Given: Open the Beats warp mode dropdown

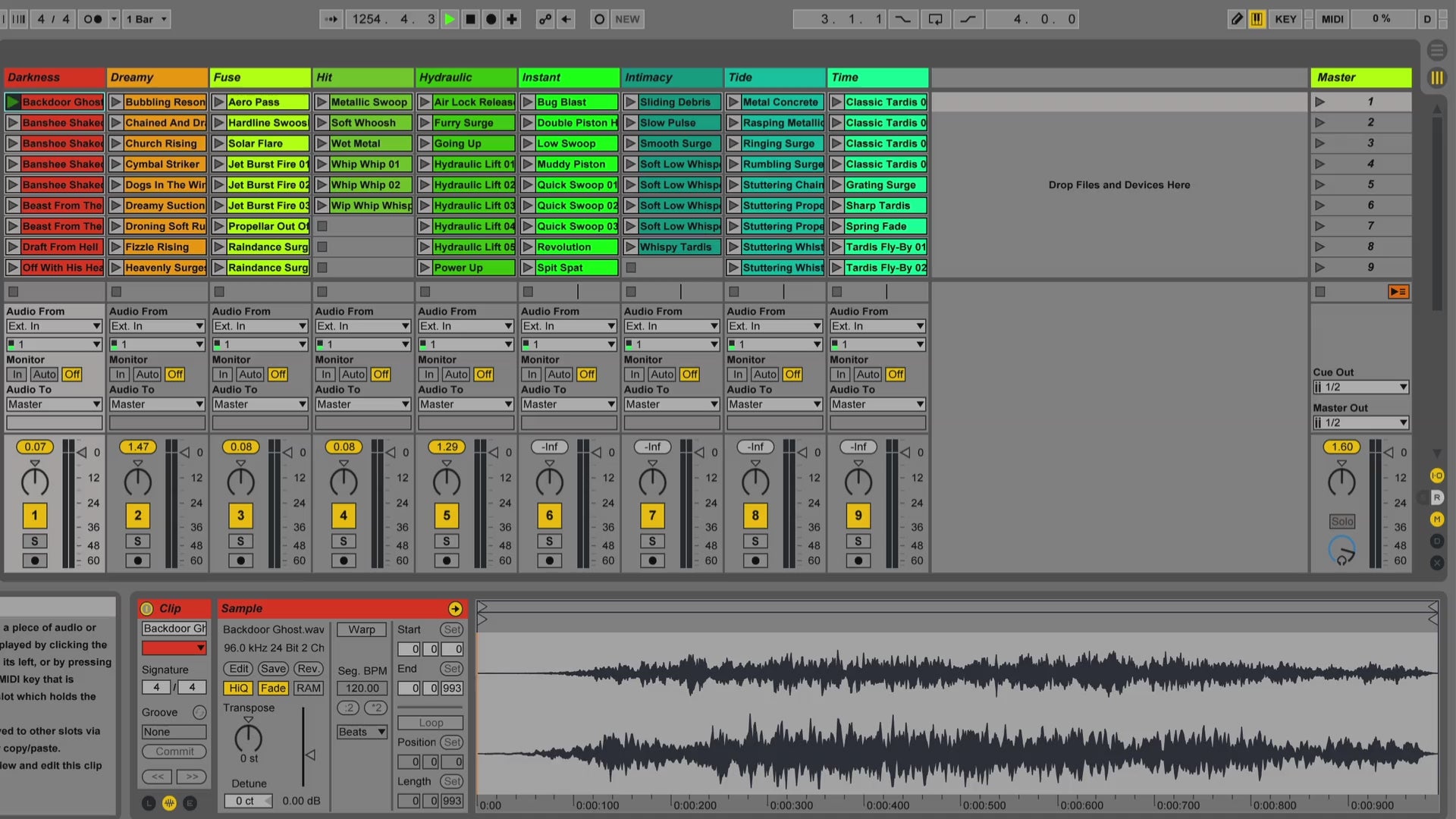Looking at the screenshot, I should click(362, 732).
